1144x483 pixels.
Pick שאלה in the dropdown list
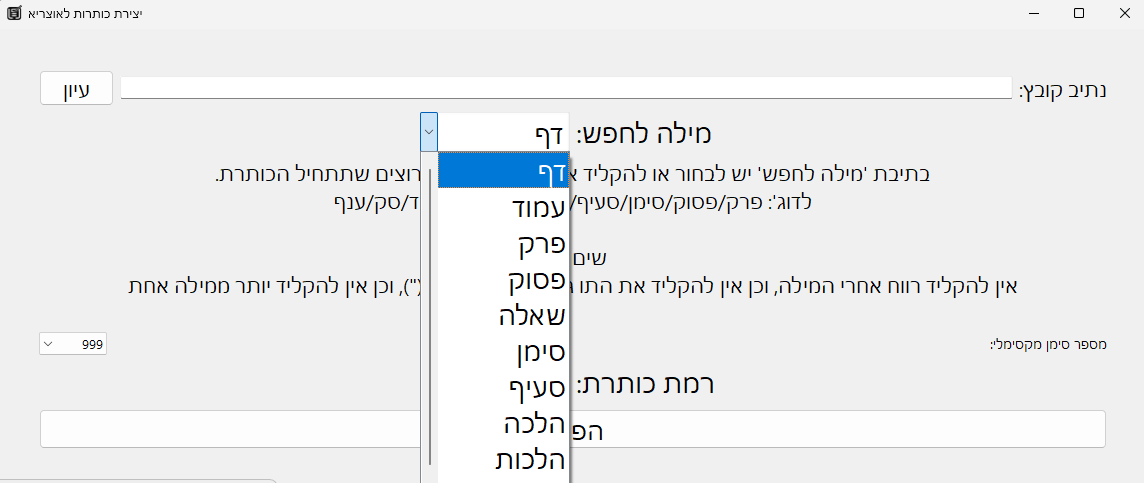pos(503,316)
